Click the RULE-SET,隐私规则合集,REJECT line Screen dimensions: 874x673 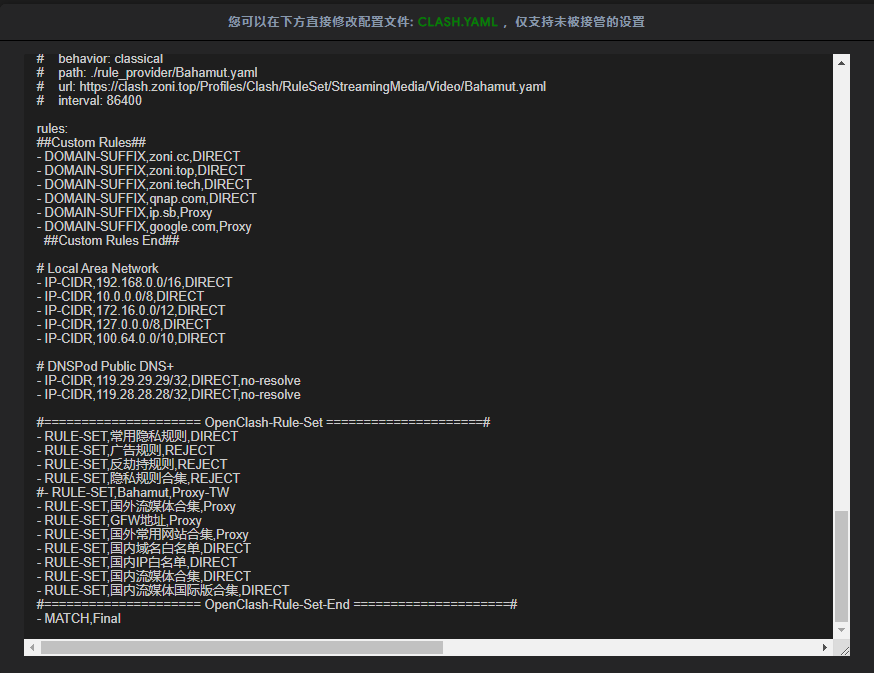point(138,478)
